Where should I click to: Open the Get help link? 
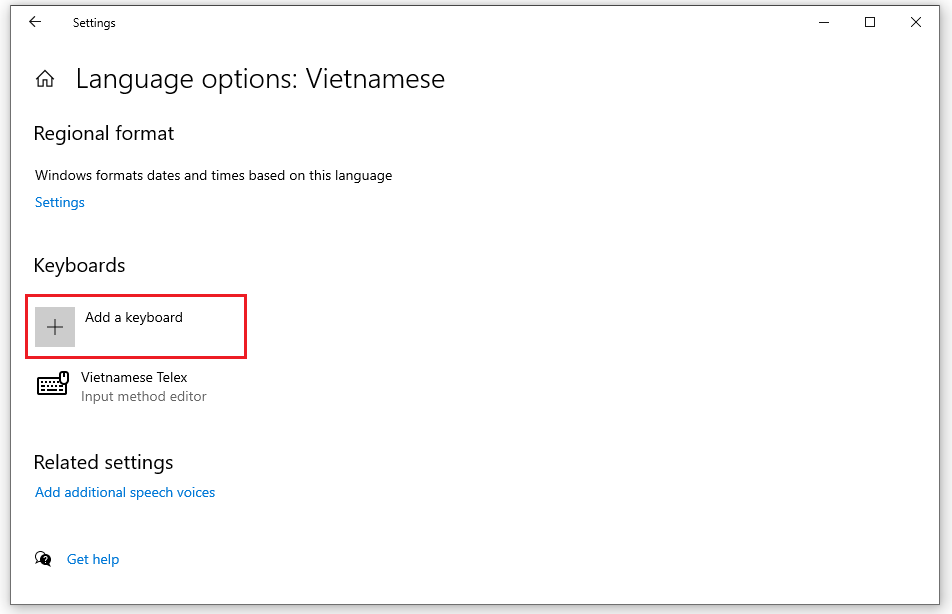(x=92, y=559)
